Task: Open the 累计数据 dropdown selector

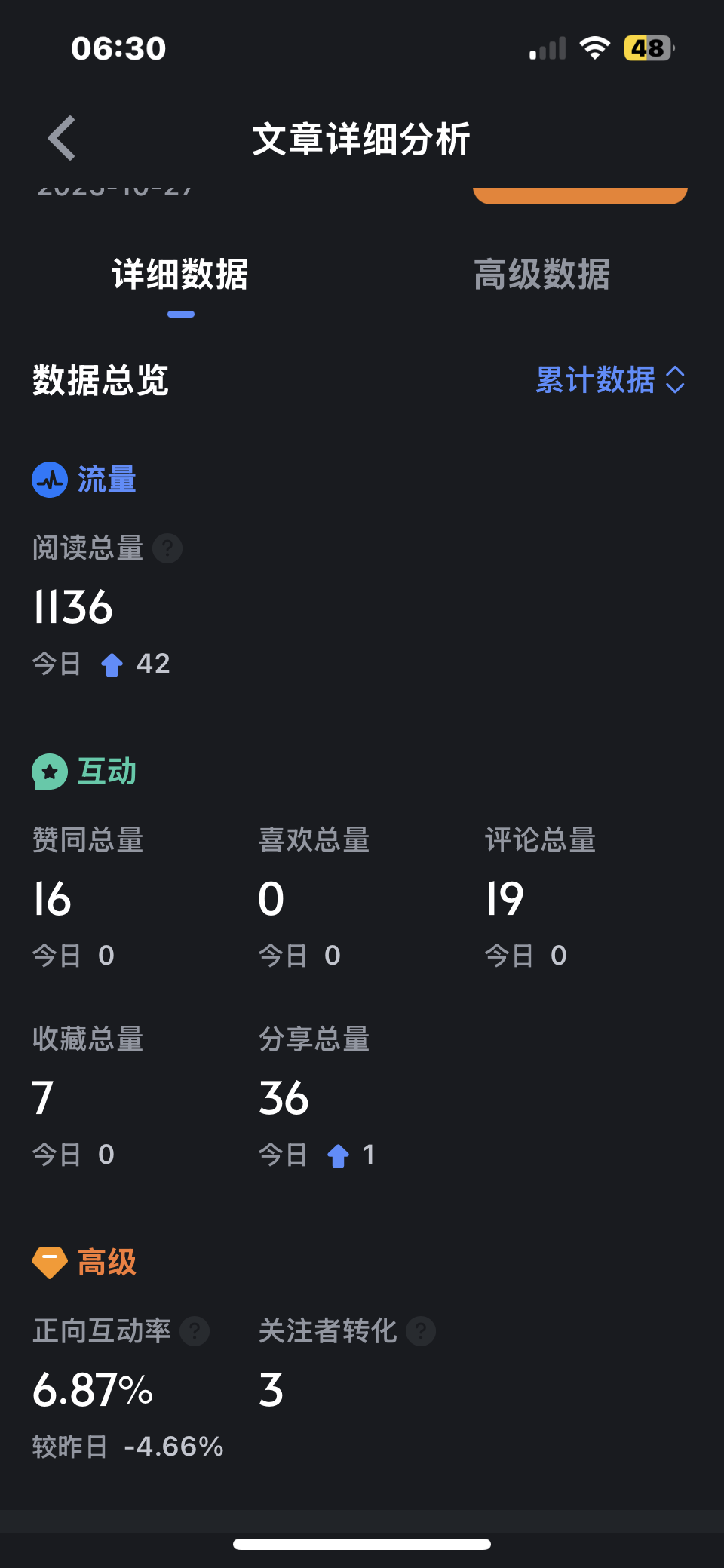Action: point(596,380)
